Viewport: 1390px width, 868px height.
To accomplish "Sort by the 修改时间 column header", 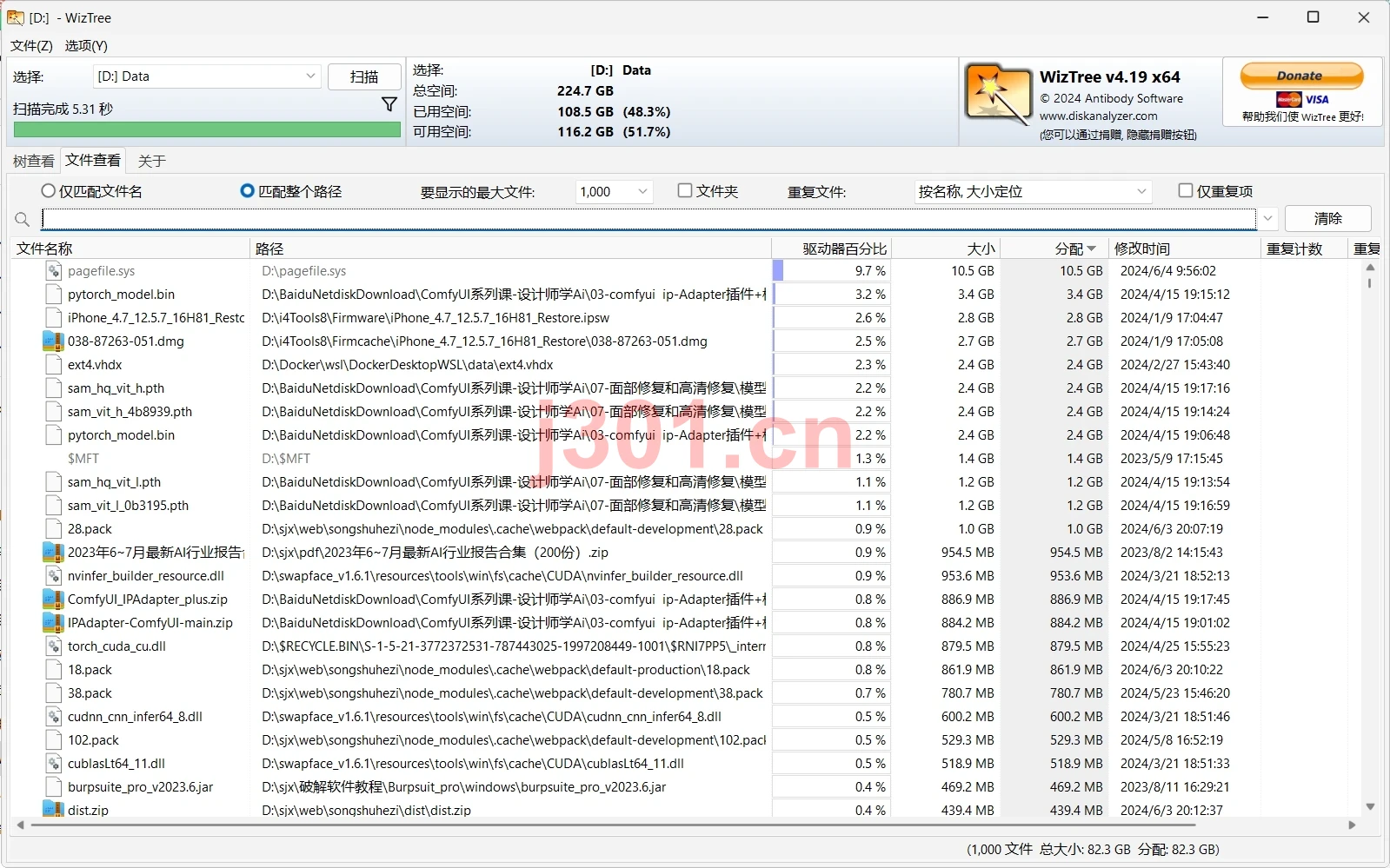I will [x=1184, y=248].
